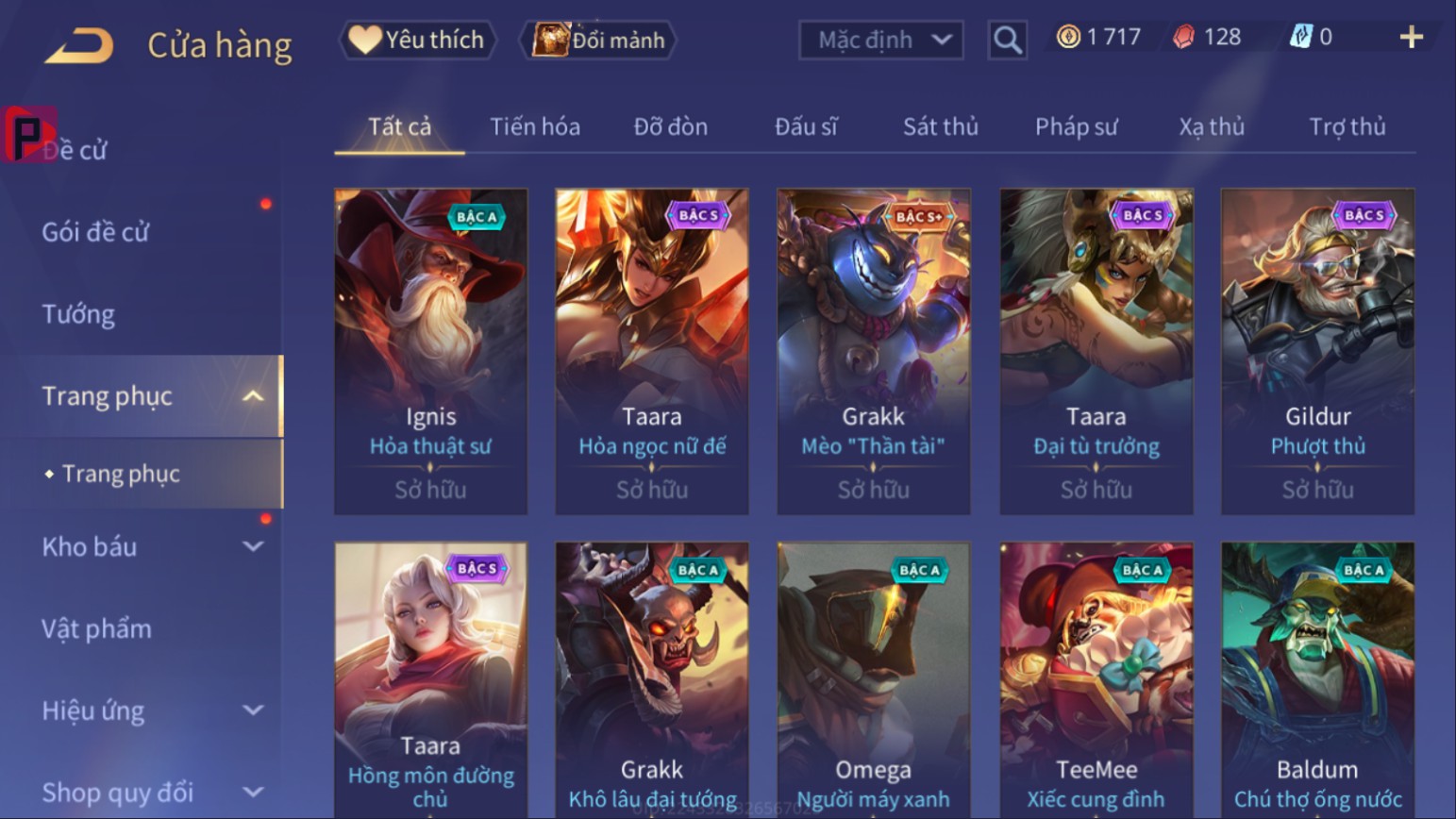Select the Ignis Hỏa thuật sư skin card
The image size is (1456, 819).
[430, 351]
